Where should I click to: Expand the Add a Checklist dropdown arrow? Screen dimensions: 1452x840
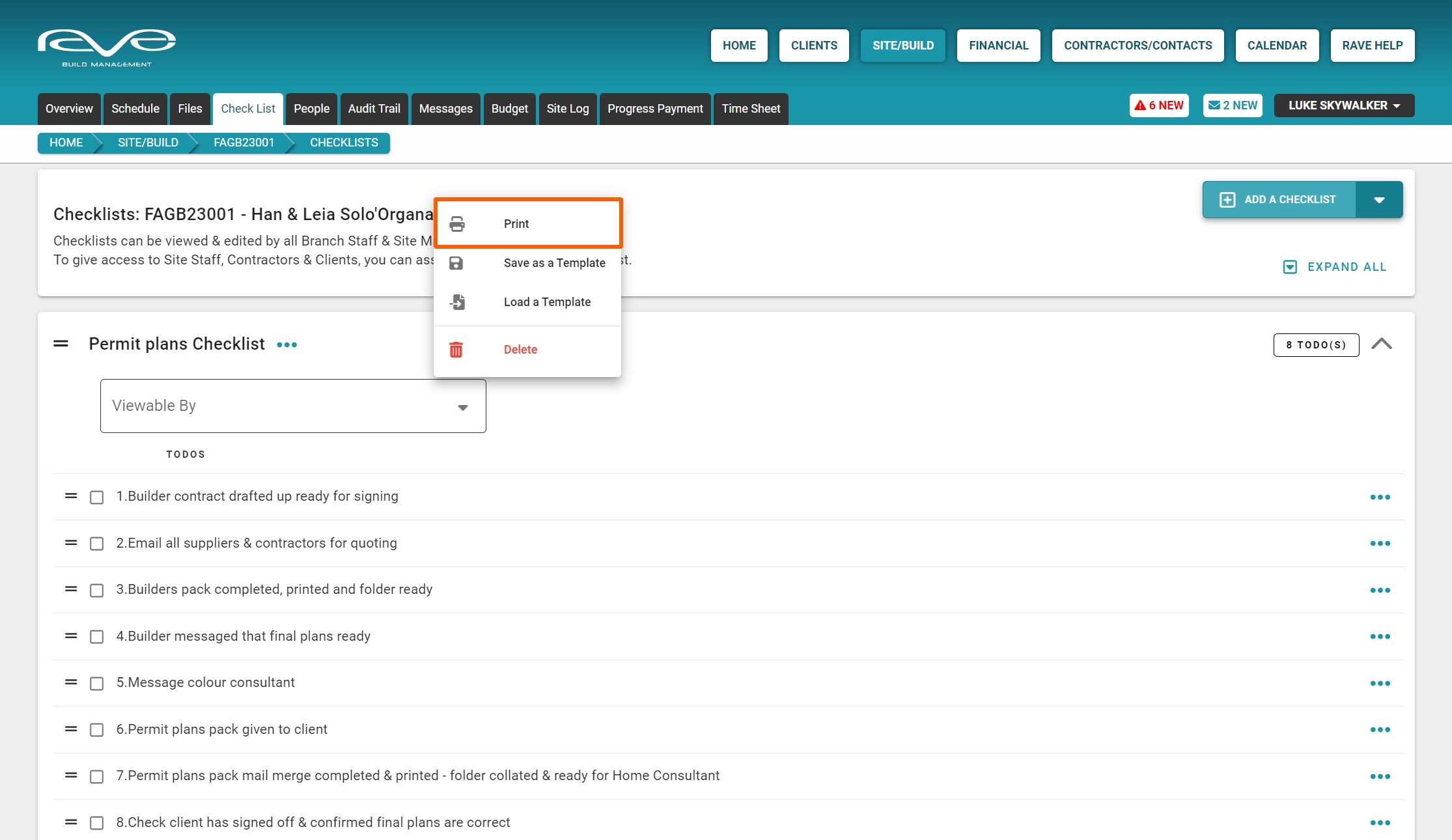click(x=1379, y=200)
